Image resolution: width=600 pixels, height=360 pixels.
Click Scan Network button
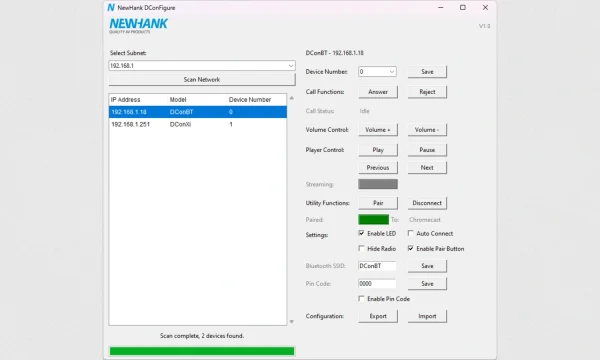(202, 80)
